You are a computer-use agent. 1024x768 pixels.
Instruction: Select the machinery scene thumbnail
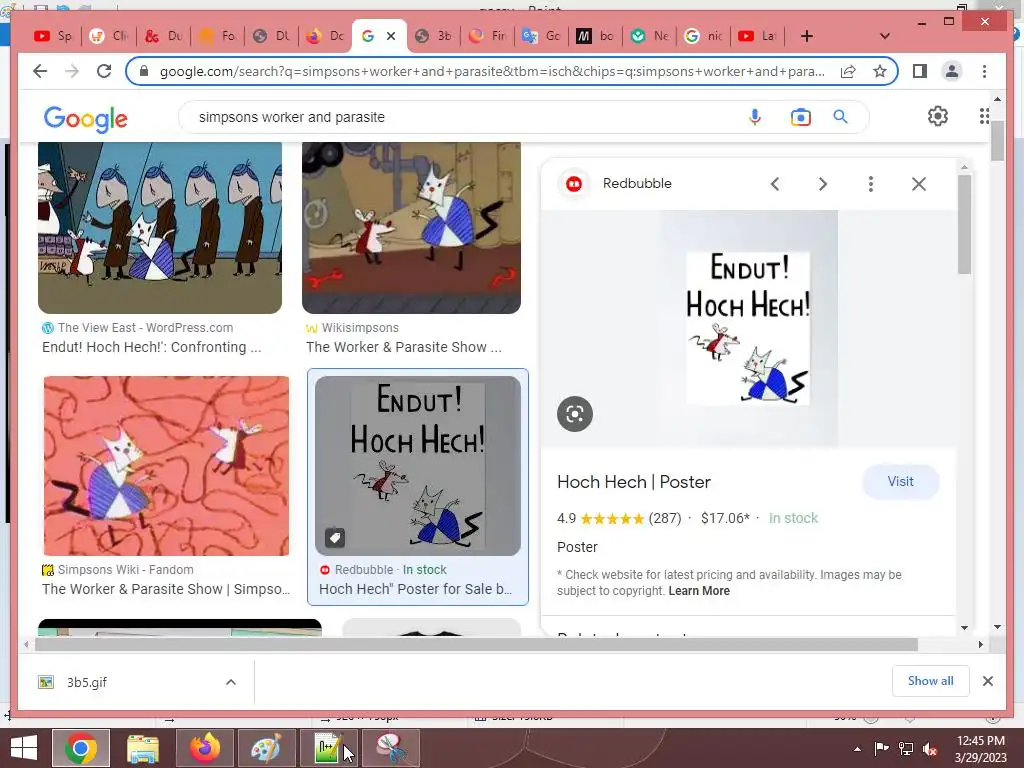point(411,228)
